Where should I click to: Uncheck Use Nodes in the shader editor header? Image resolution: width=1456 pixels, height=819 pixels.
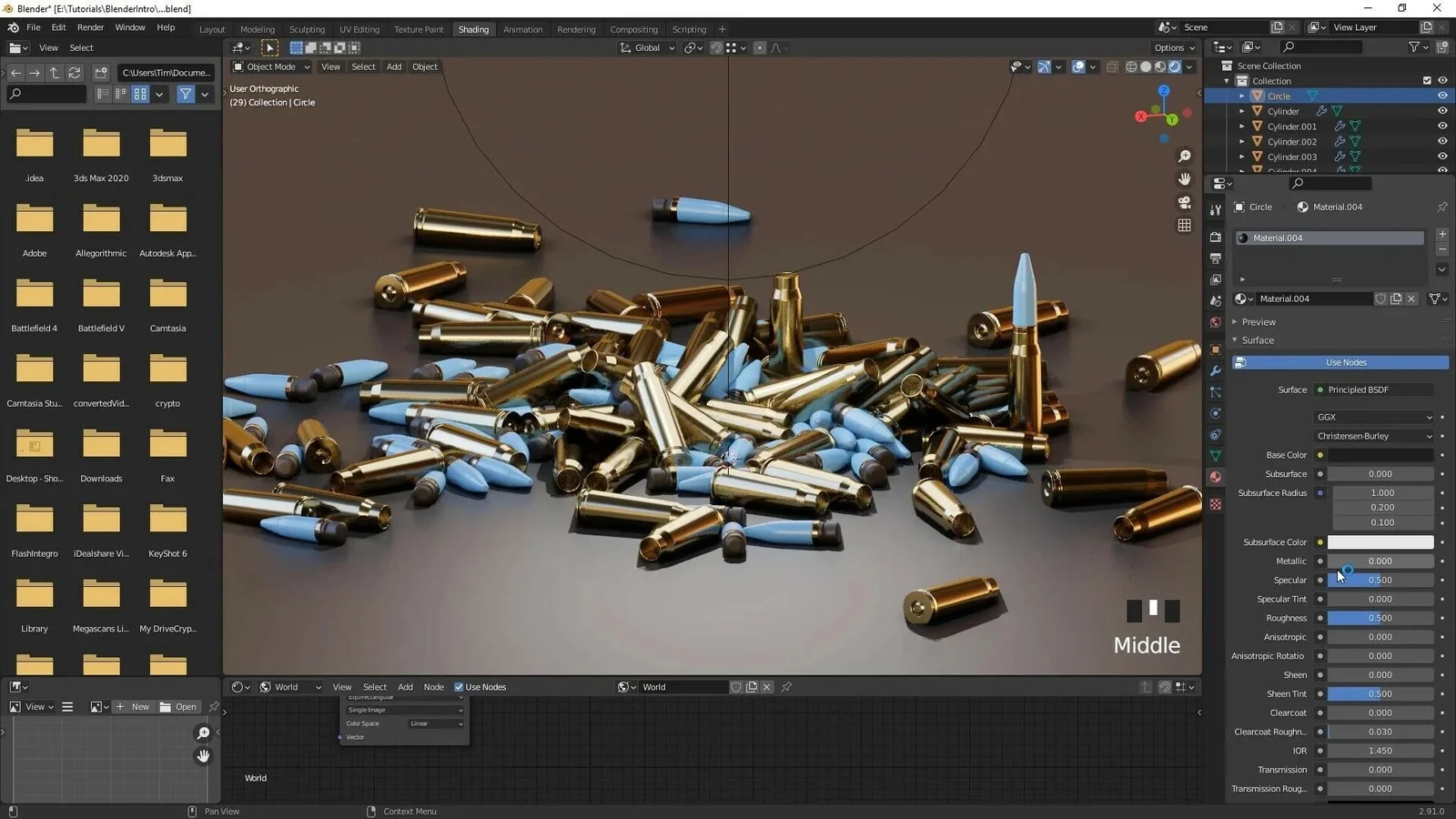coord(459,687)
